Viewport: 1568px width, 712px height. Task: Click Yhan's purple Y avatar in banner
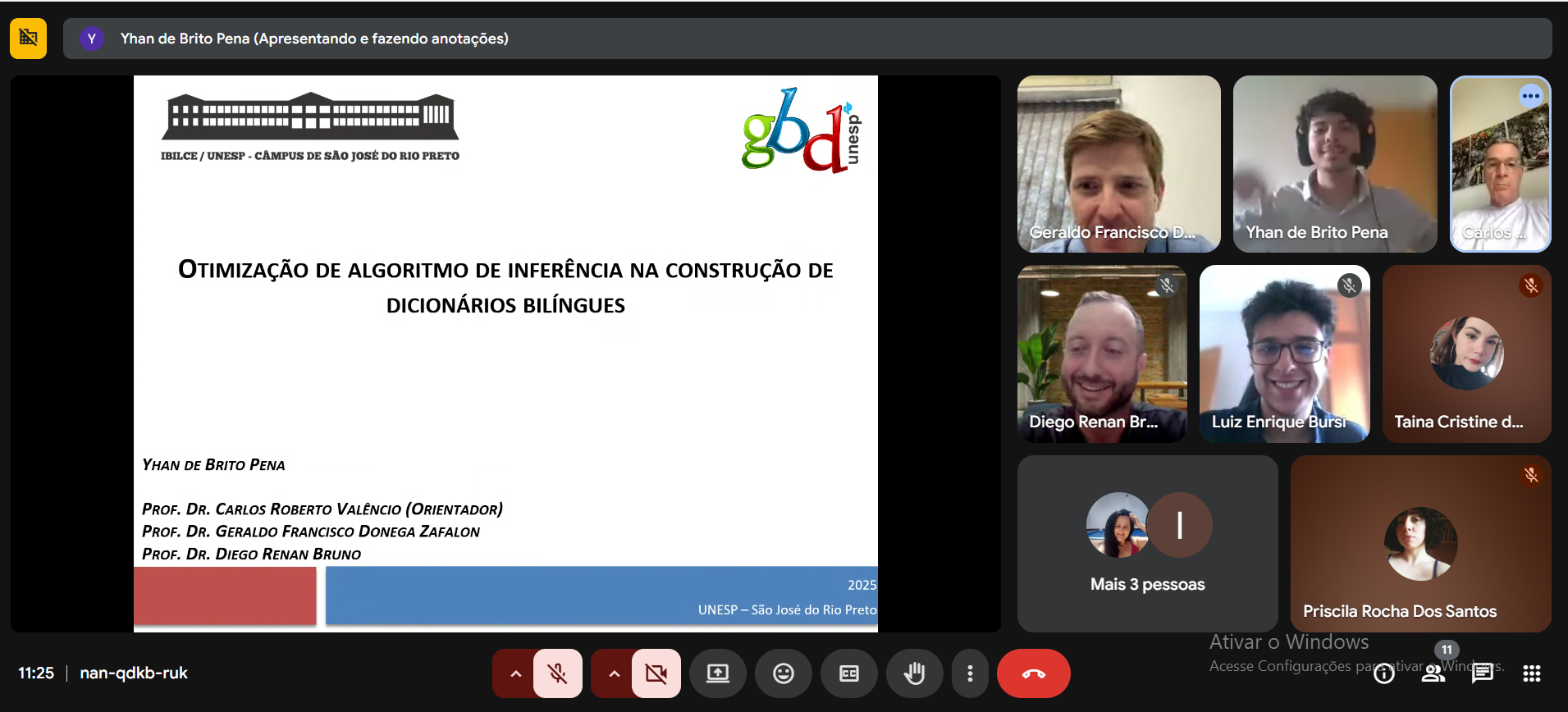[x=92, y=39]
